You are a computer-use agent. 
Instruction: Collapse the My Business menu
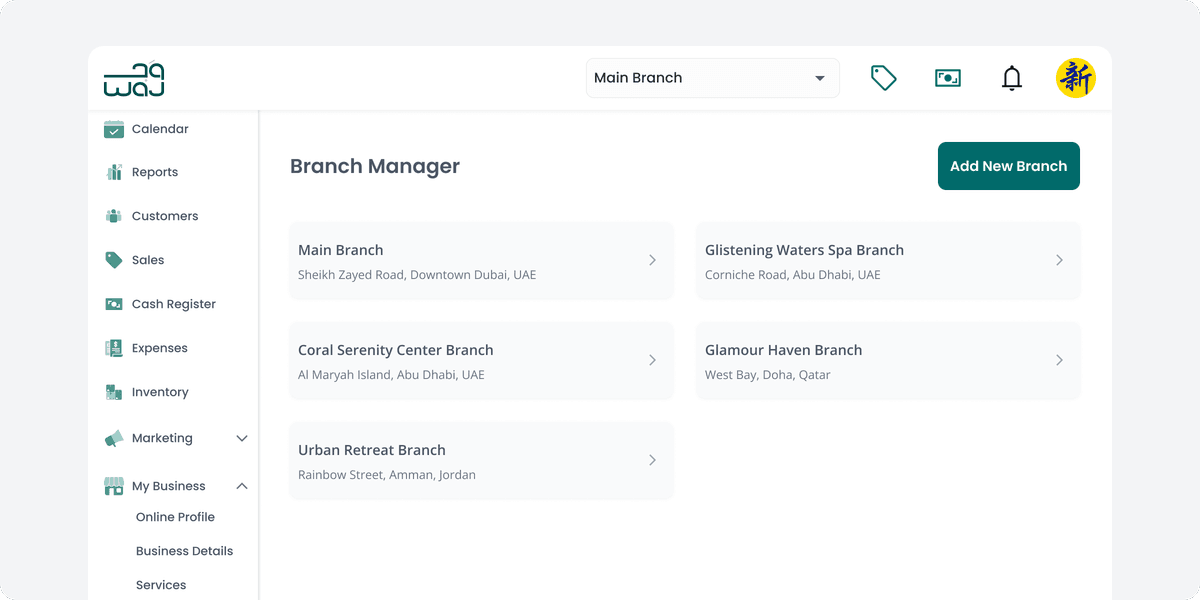pos(241,486)
